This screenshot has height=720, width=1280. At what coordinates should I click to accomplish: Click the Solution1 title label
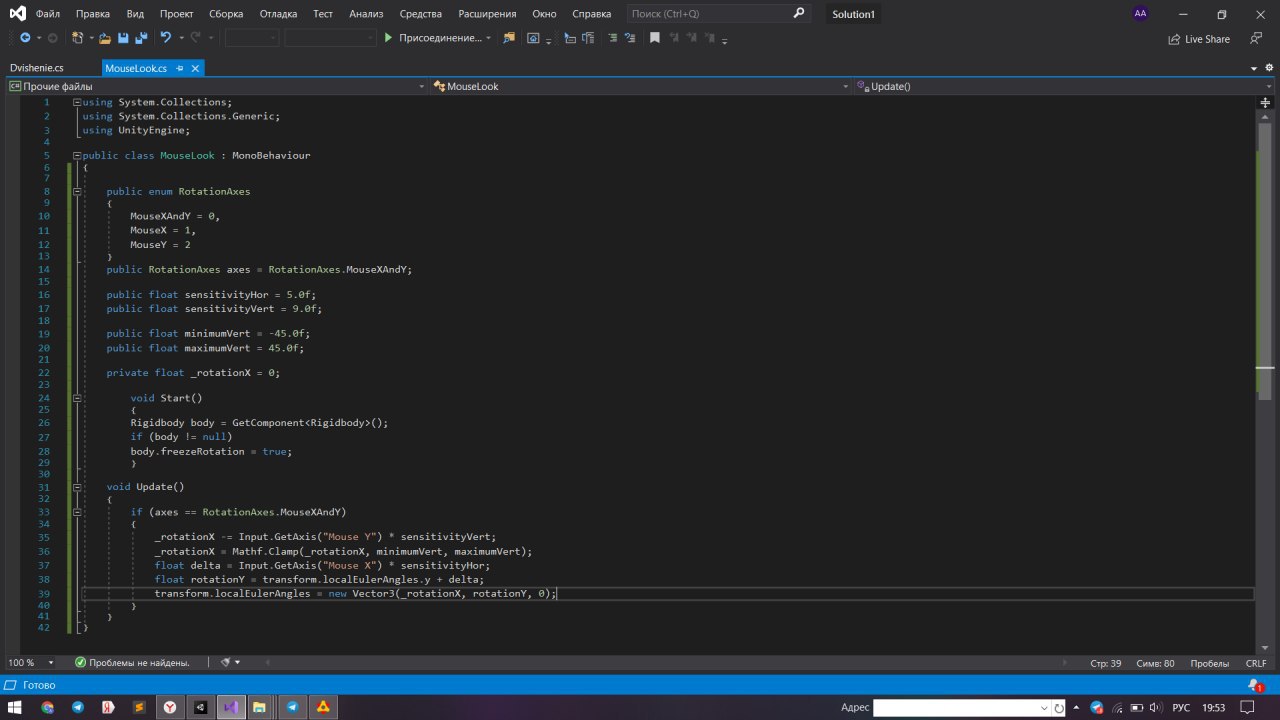coord(853,14)
